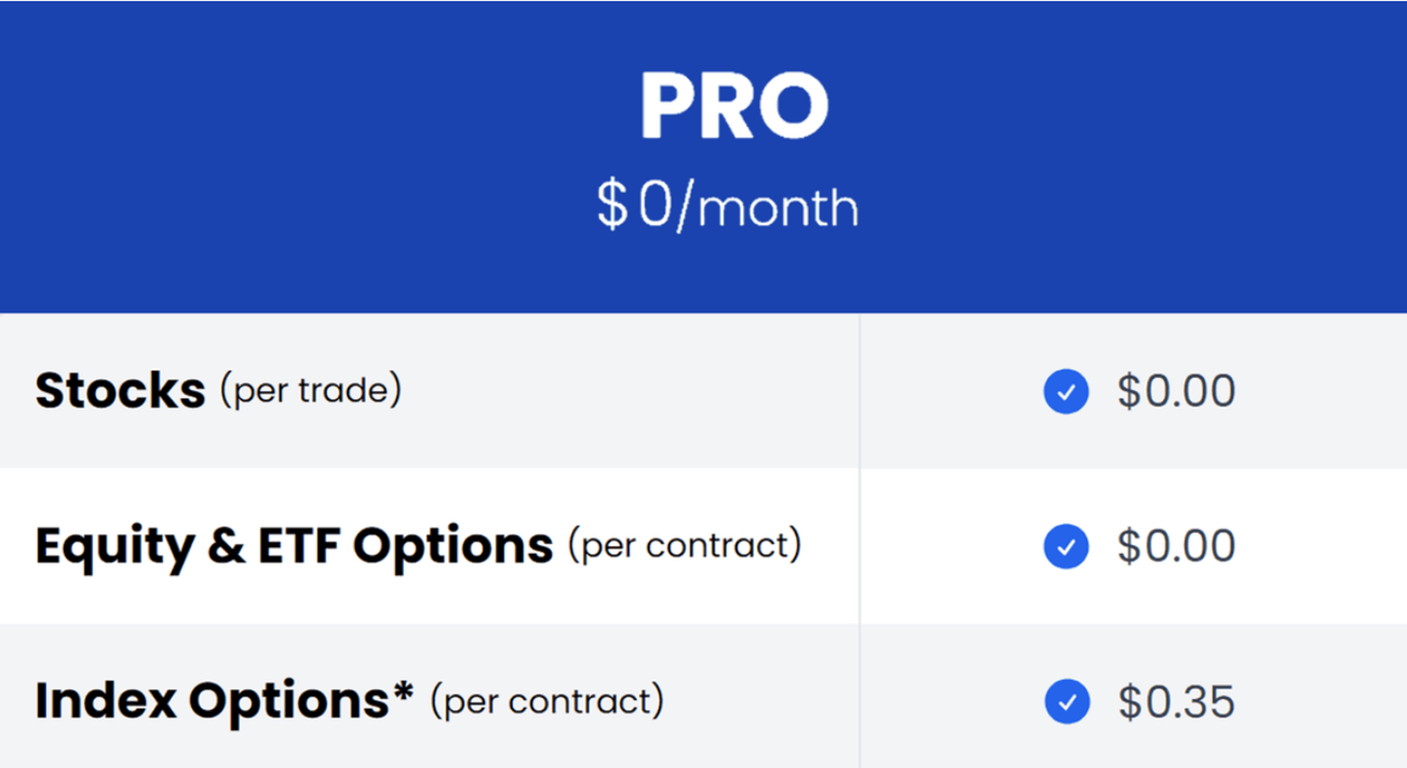
Task: Click "(per contract)" beside Index Options
Action: click(547, 701)
